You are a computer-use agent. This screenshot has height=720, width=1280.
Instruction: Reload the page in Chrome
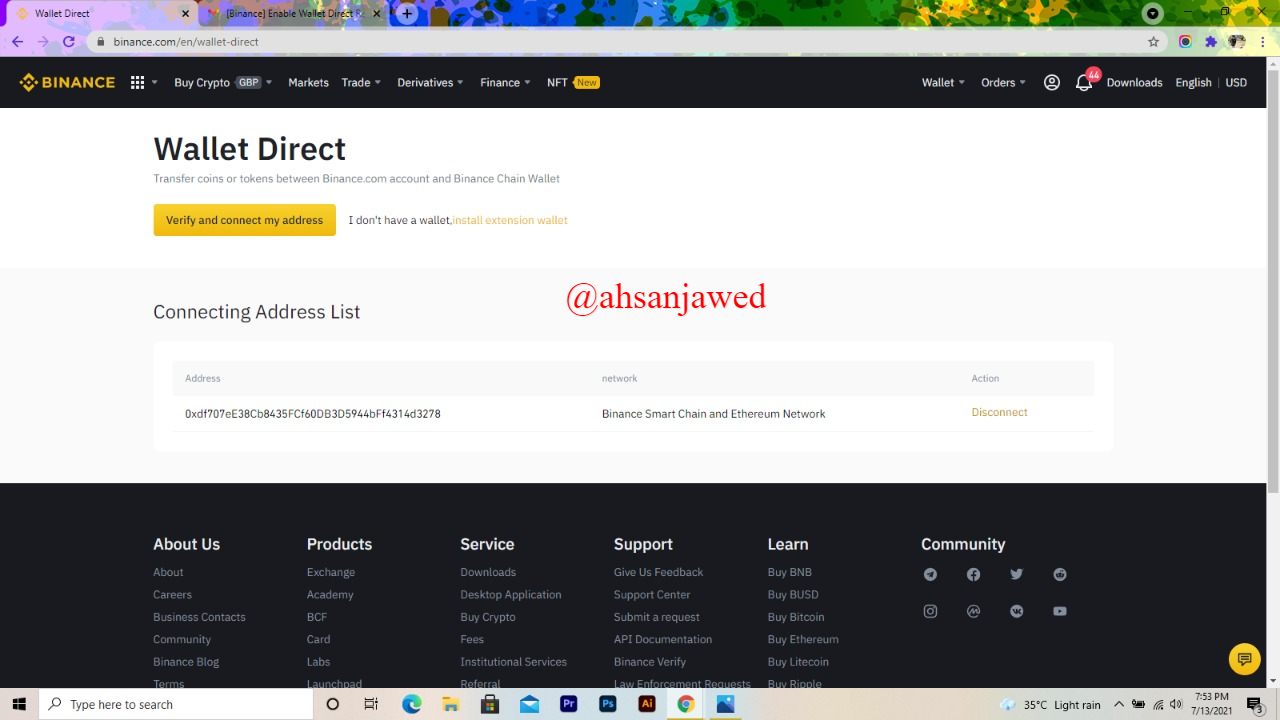tap(69, 42)
